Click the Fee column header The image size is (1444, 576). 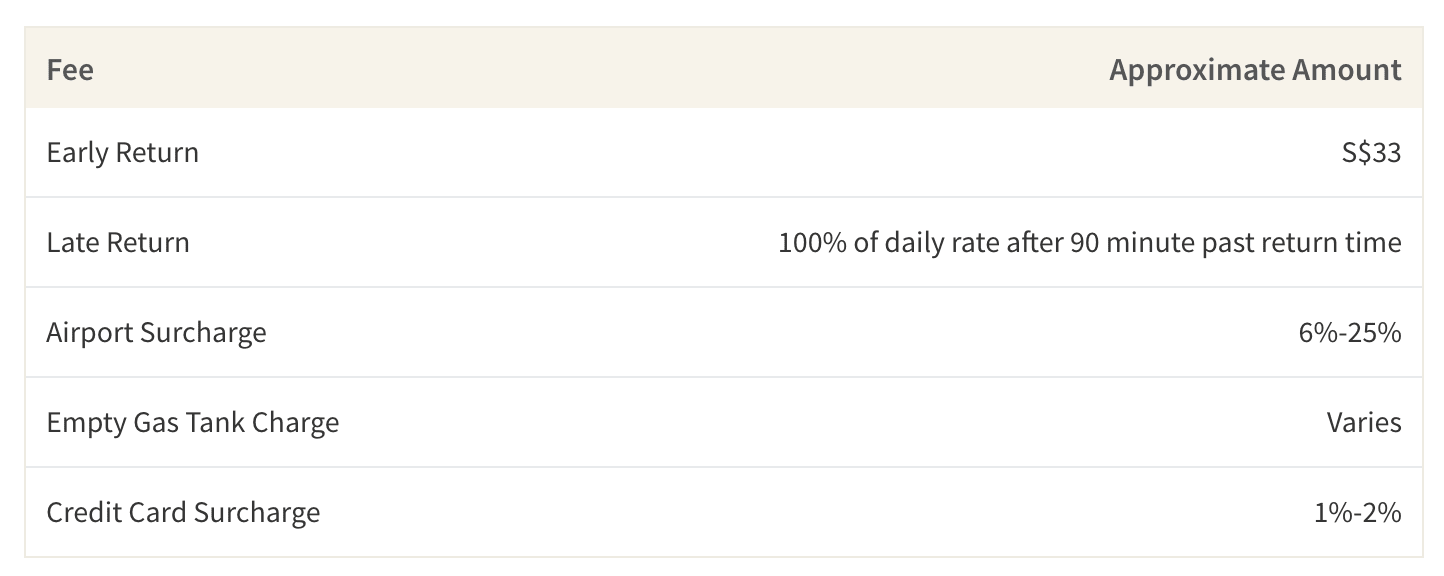(70, 70)
